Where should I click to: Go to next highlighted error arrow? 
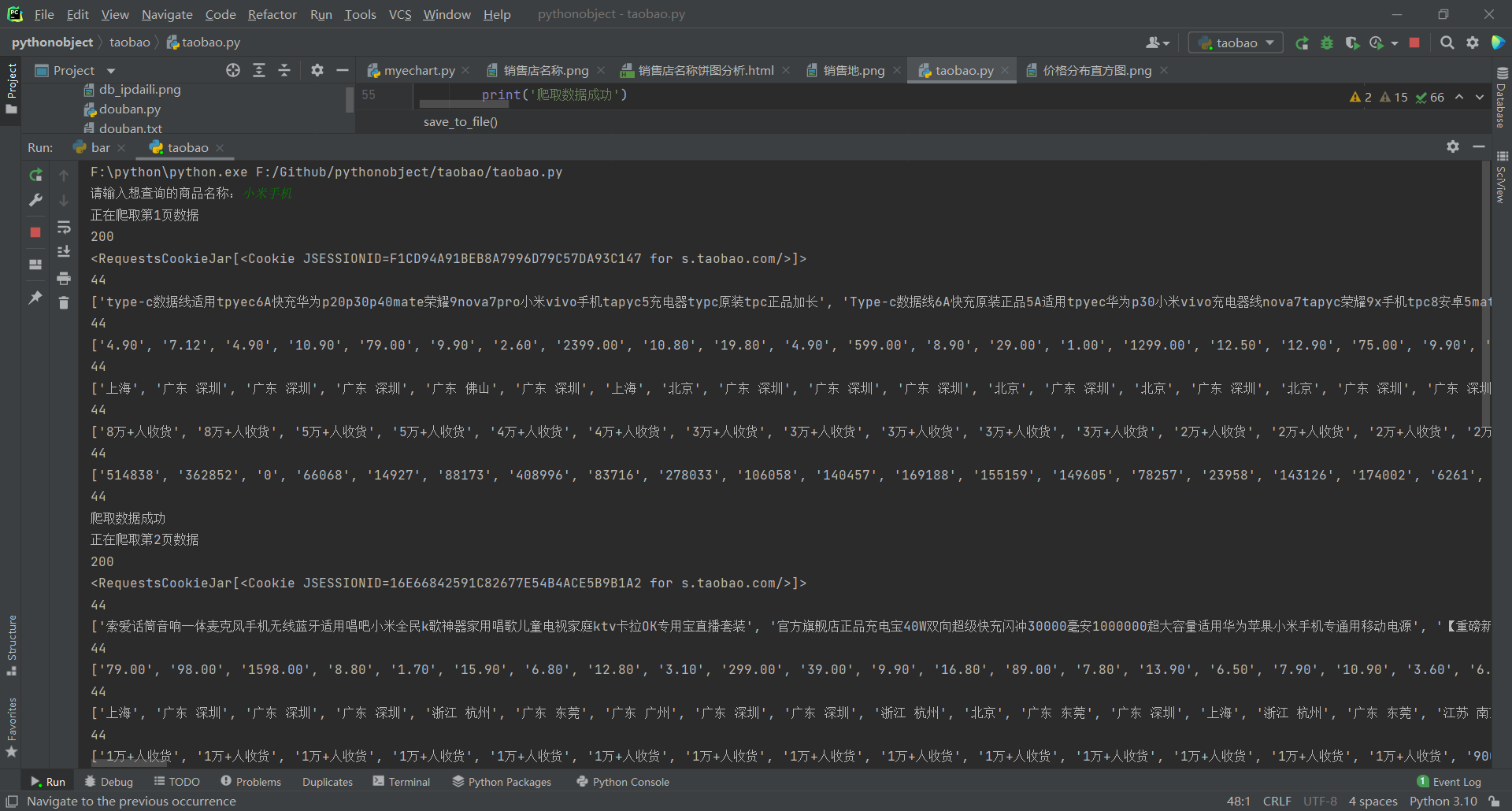tap(1480, 97)
